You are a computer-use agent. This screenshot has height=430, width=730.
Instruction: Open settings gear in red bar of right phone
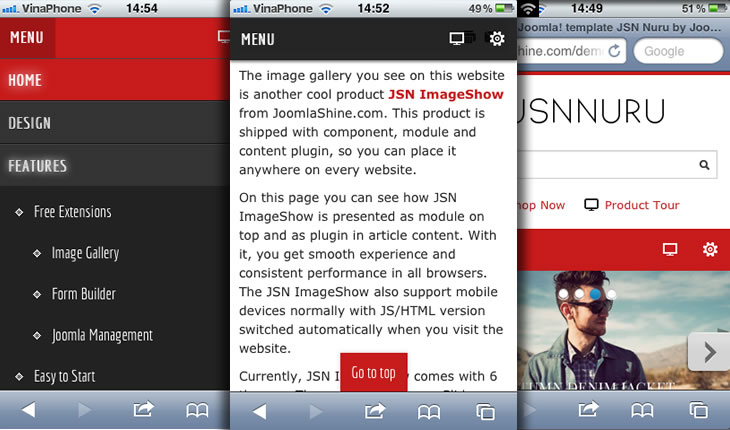click(x=710, y=249)
